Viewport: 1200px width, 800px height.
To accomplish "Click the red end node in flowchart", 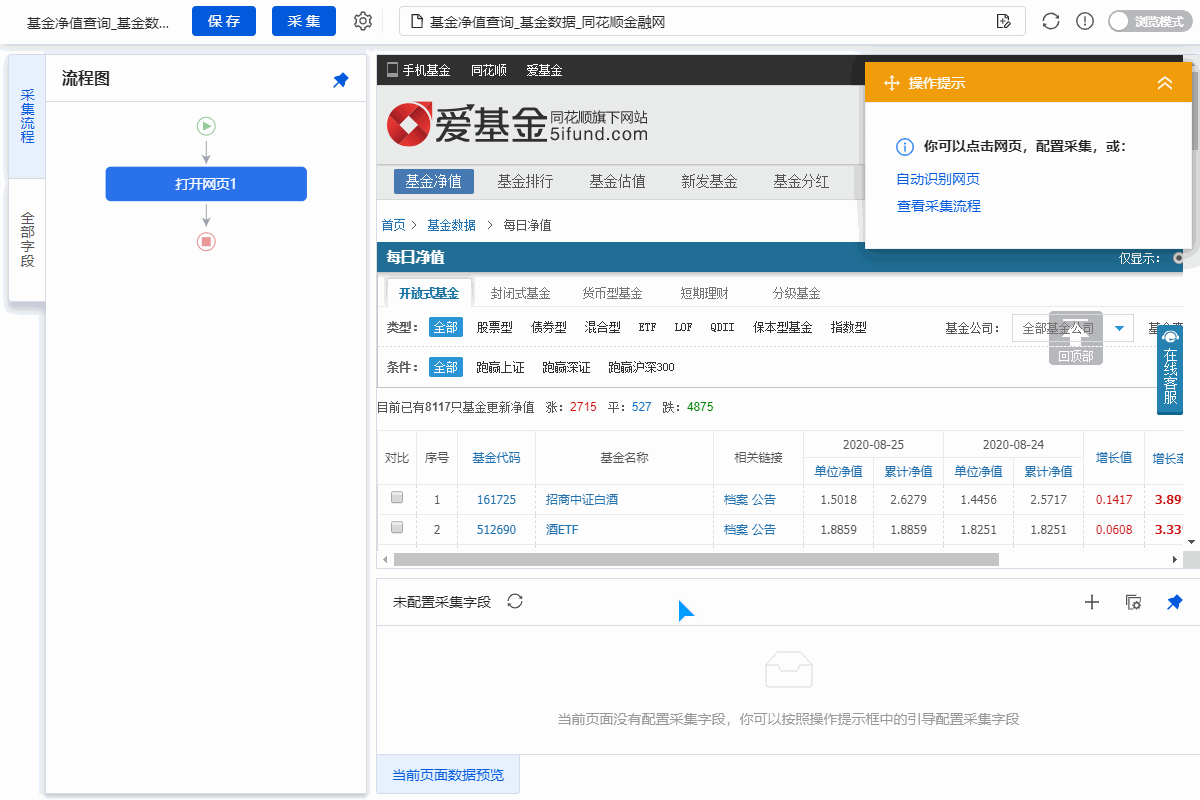I will click(x=206, y=241).
